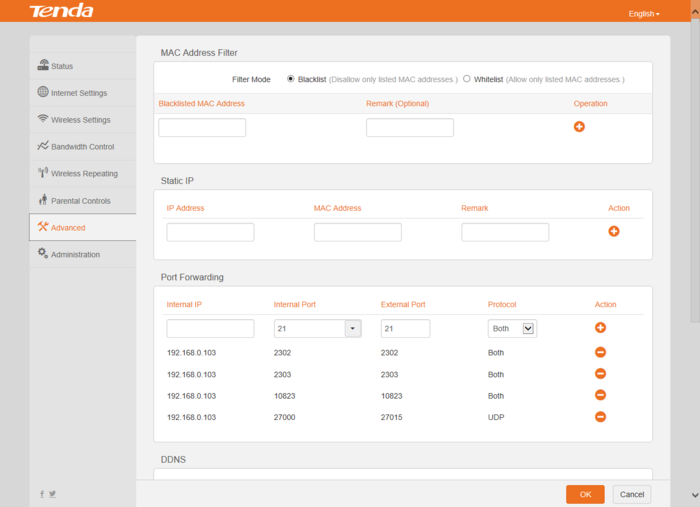The width and height of the screenshot is (700, 507).
Task: Click the Tenda logo
Action: (61, 11)
